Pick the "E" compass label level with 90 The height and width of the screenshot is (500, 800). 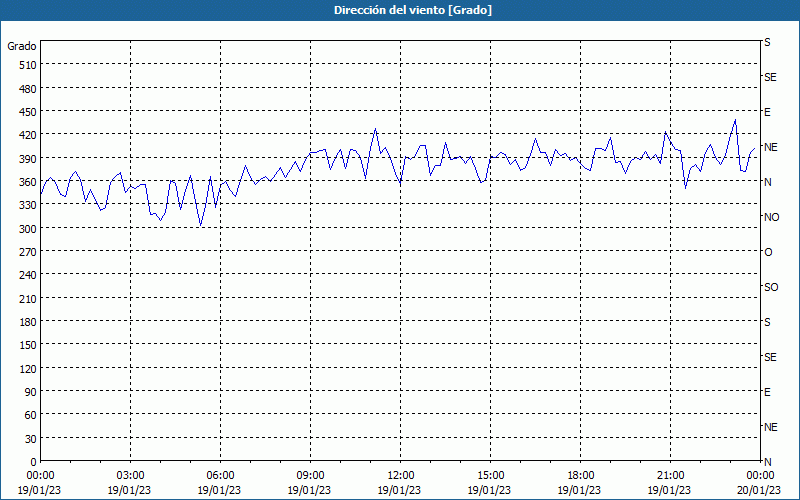click(767, 392)
